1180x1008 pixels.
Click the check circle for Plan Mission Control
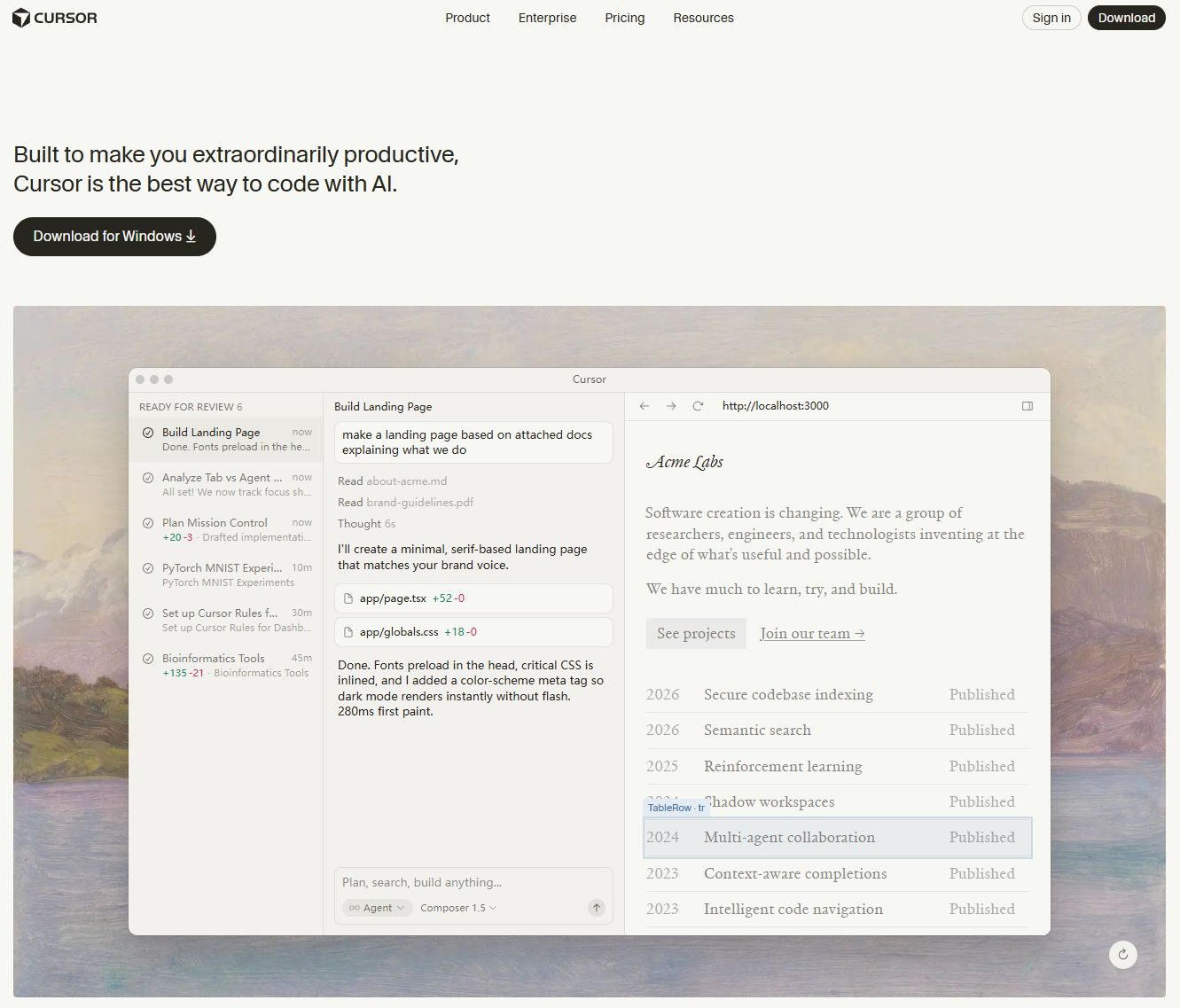tap(148, 523)
